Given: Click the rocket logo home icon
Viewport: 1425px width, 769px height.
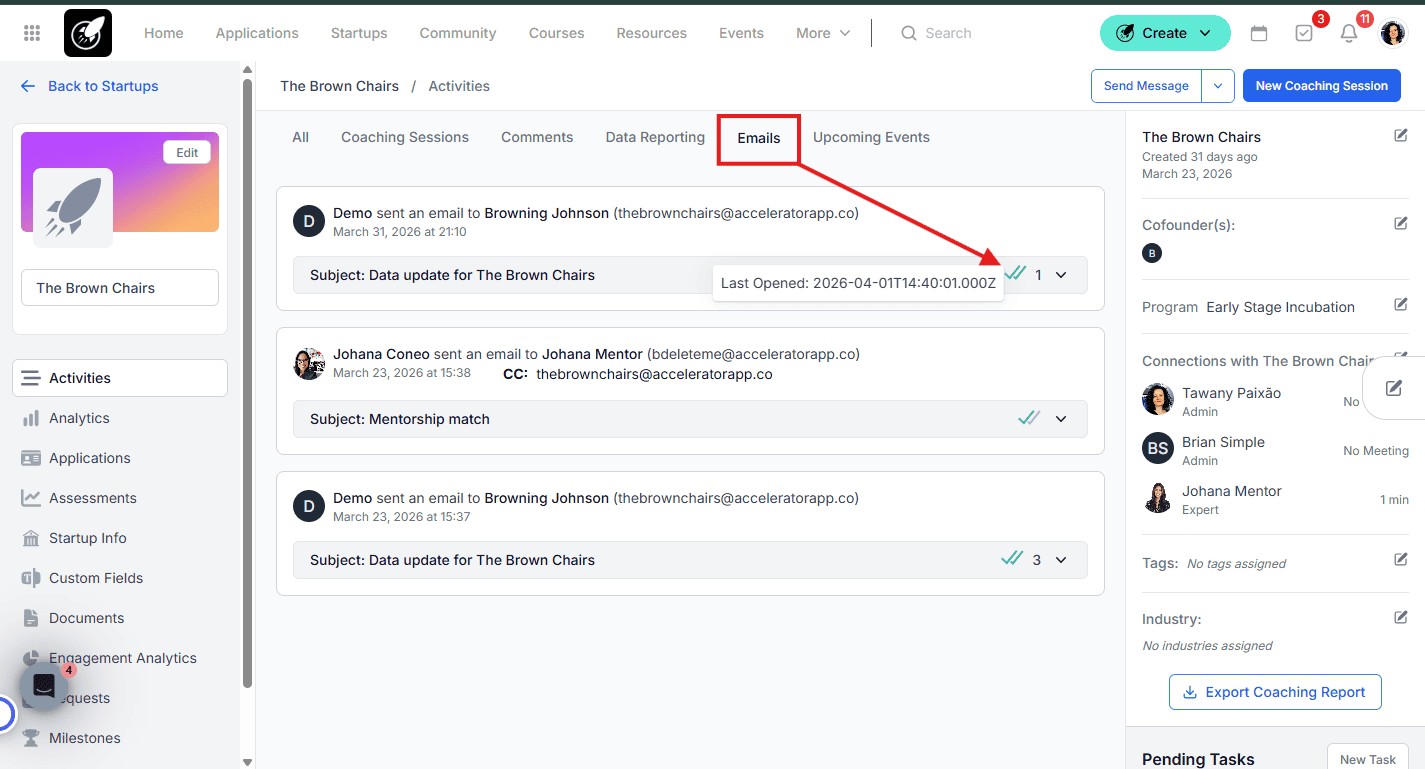Looking at the screenshot, I should pyautogui.click(x=88, y=33).
